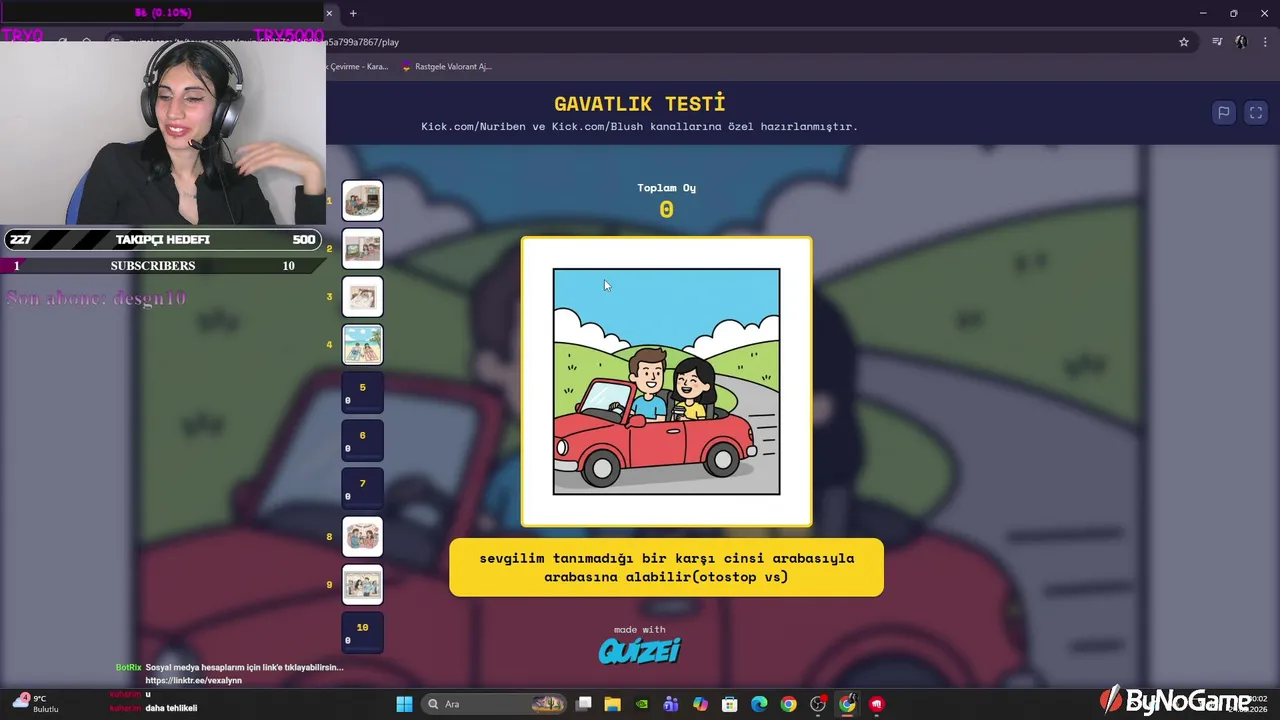Select quiz item 9 thumbnail

pos(363,585)
